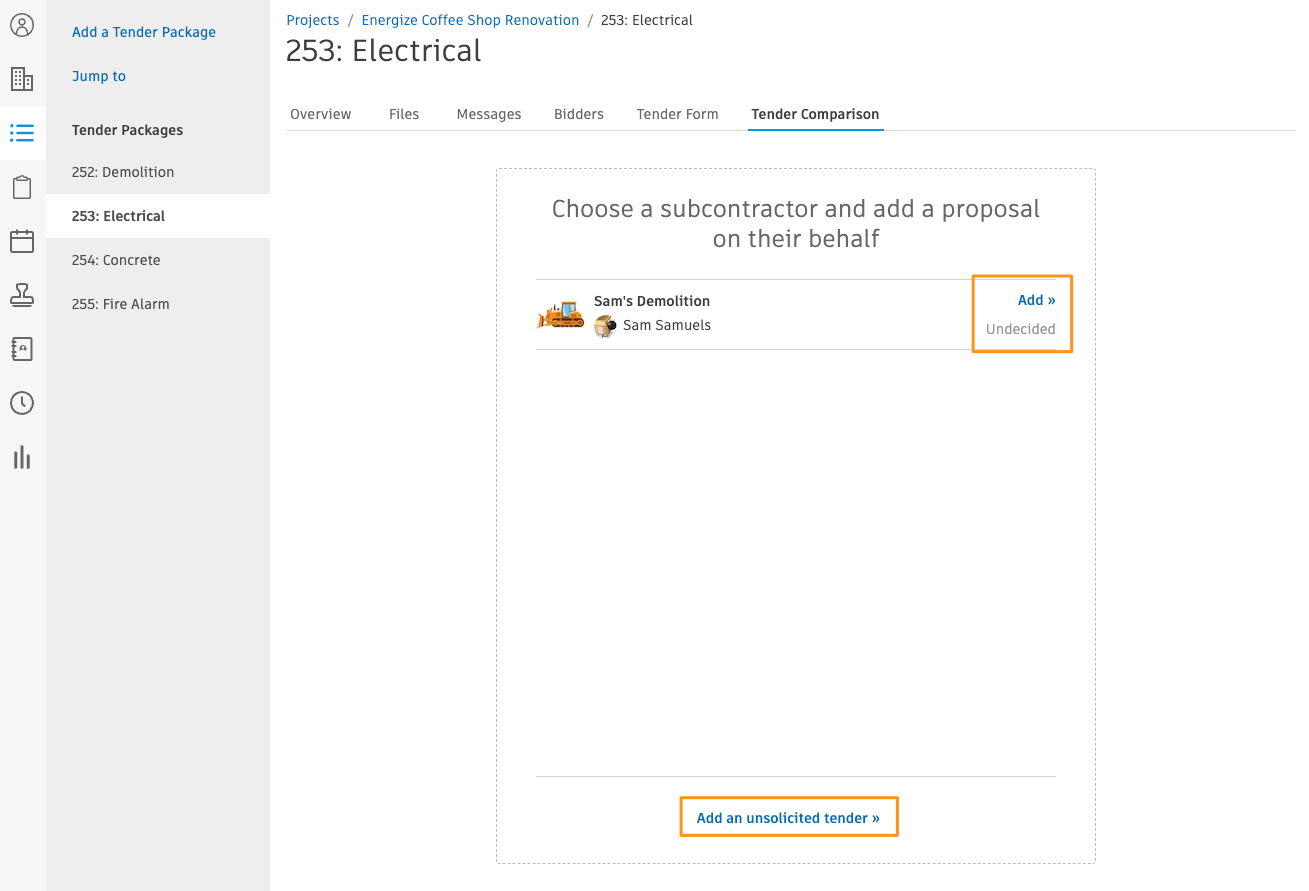Open the clipboard icon in sidebar
The height and width of the screenshot is (891, 1309).
[22, 187]
